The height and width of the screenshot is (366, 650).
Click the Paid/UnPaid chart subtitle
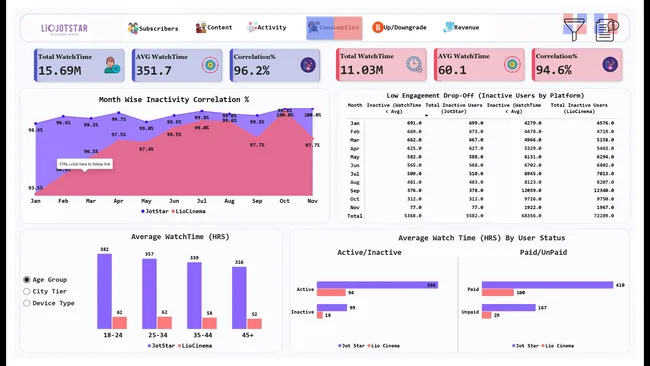coord(543,252)
